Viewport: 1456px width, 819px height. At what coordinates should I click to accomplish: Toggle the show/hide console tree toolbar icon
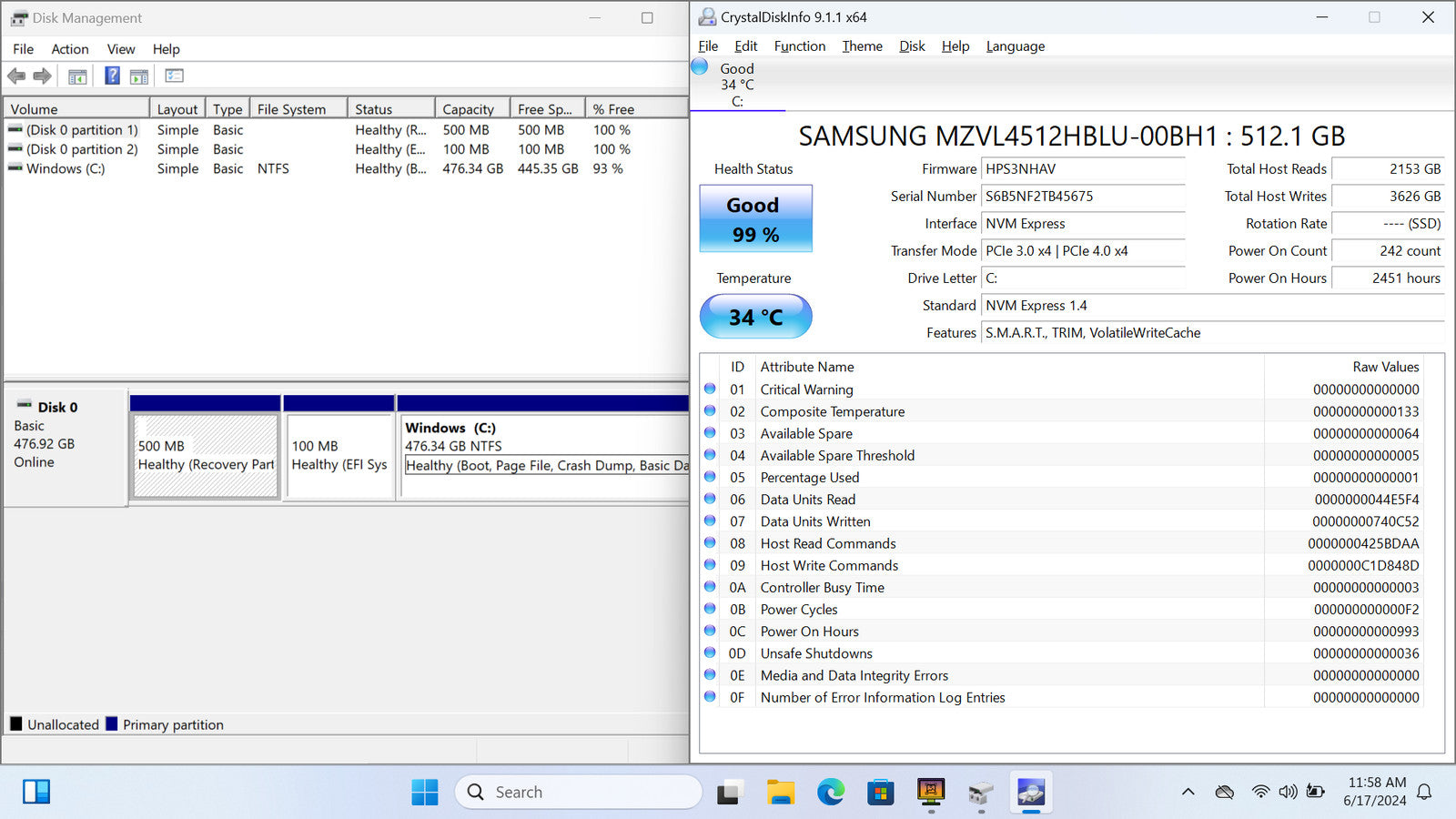77,76
